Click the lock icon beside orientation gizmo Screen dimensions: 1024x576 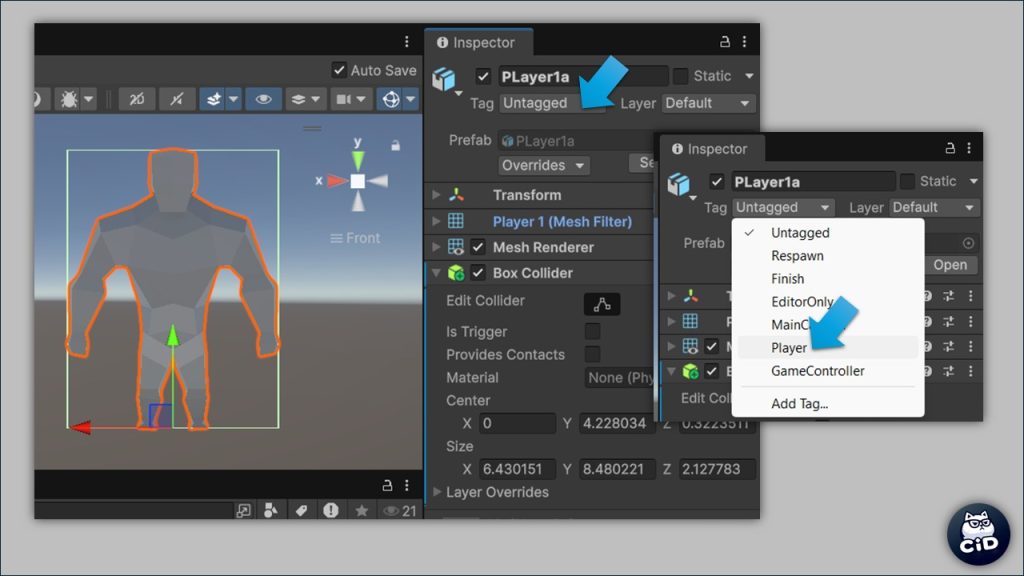click(396, 145)
